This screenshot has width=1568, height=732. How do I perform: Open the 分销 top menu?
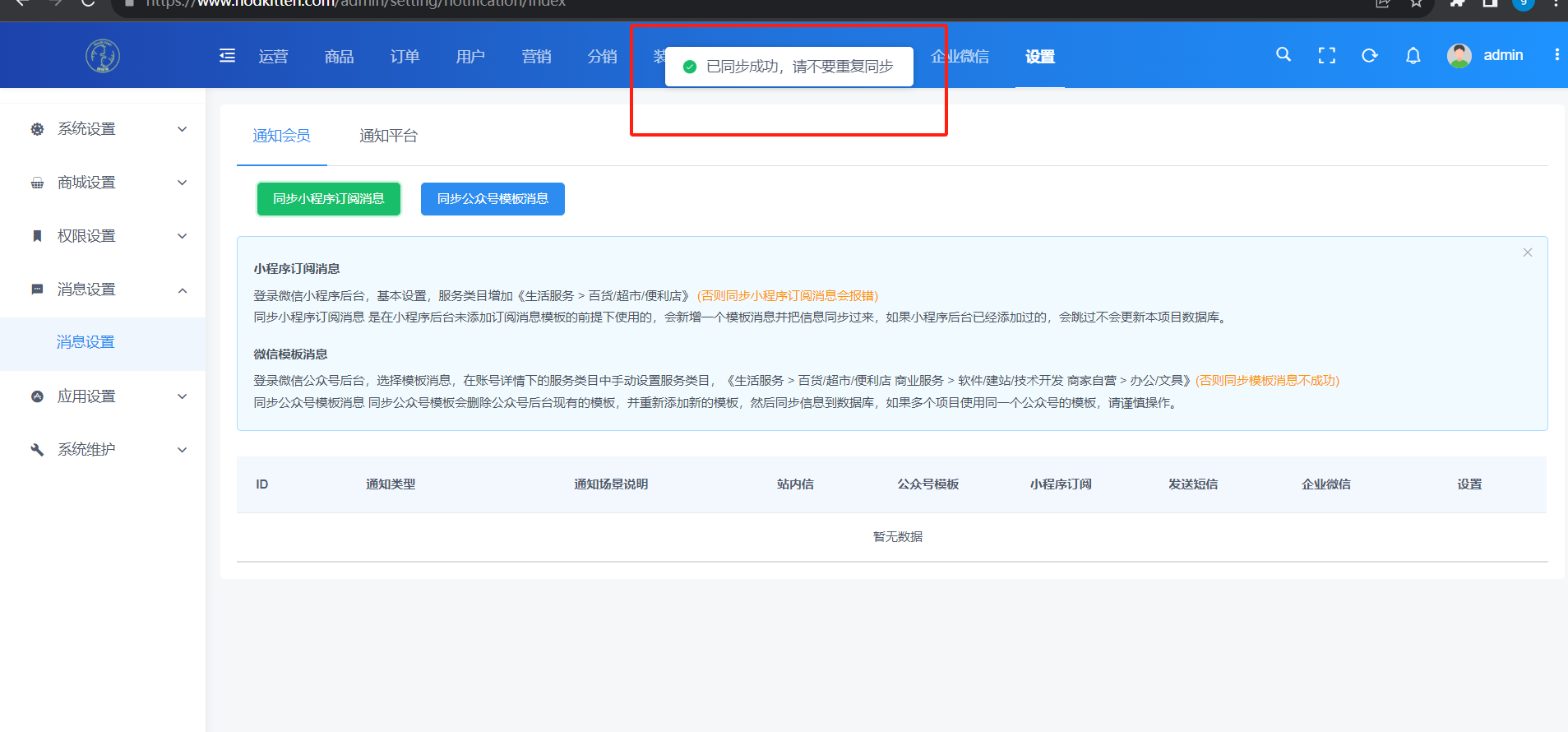pyautogui.click(x=603, y=56)
